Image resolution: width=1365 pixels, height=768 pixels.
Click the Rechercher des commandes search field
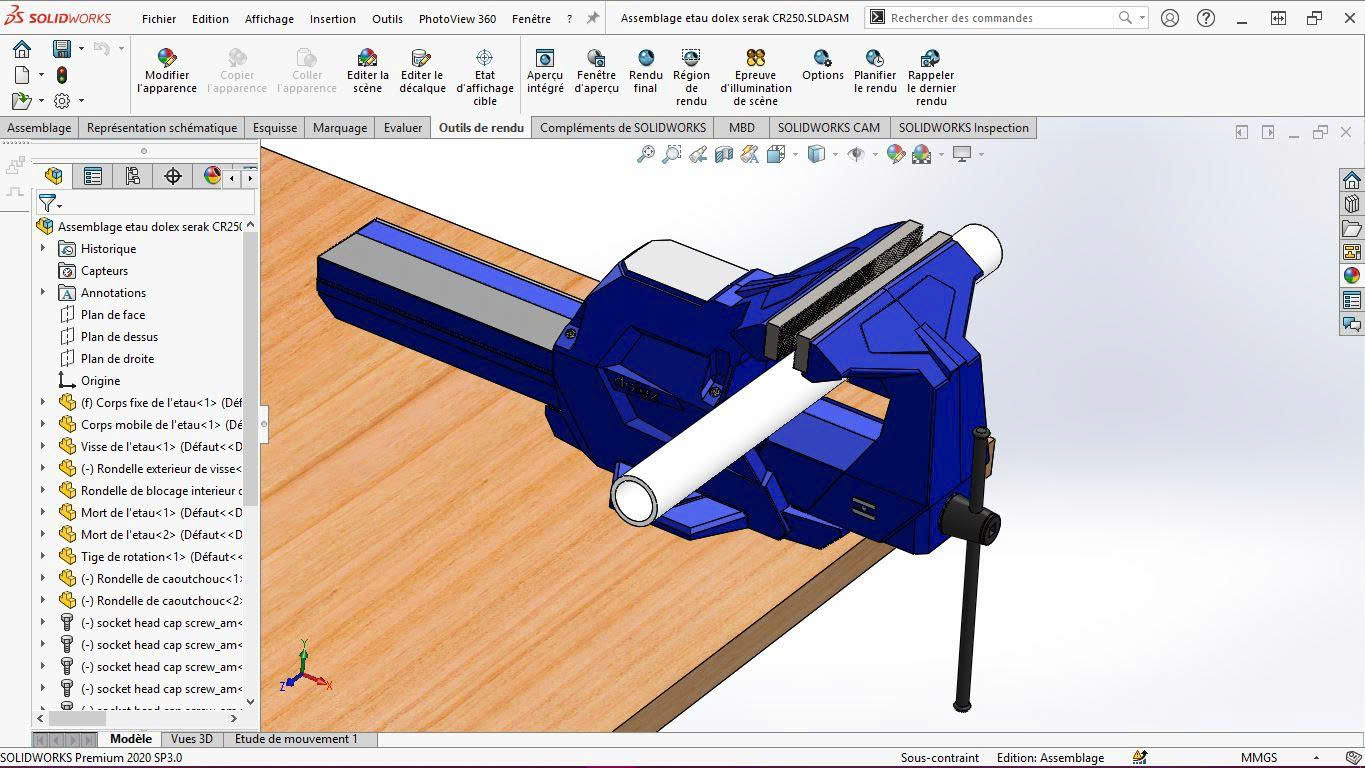[x=1000, y=18]
